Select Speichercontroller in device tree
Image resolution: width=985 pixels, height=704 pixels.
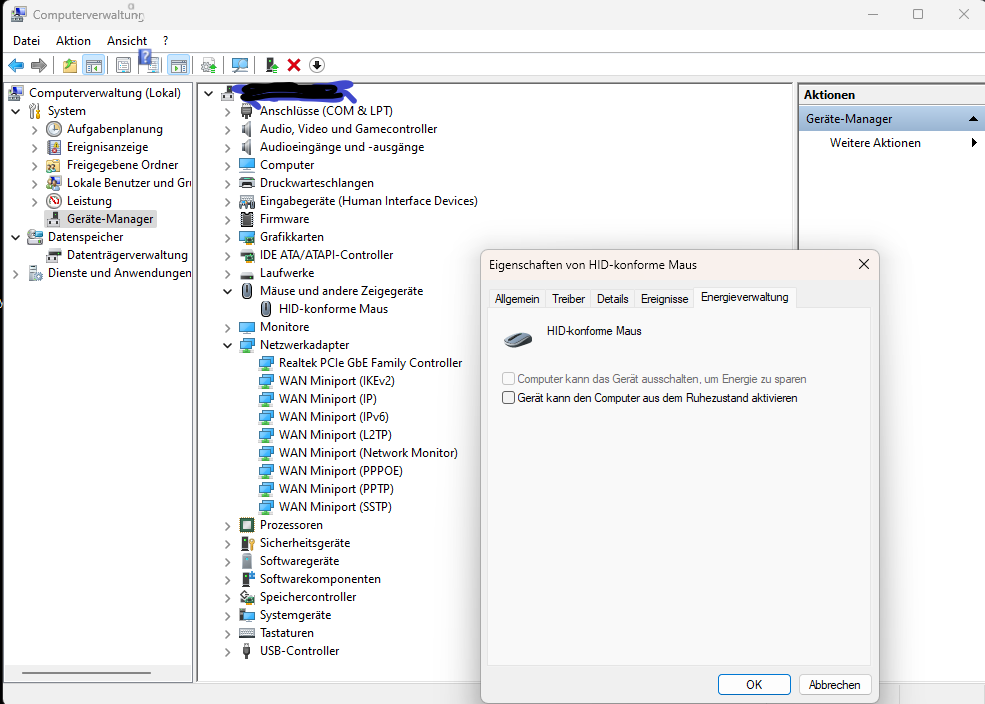coord(308,597)
